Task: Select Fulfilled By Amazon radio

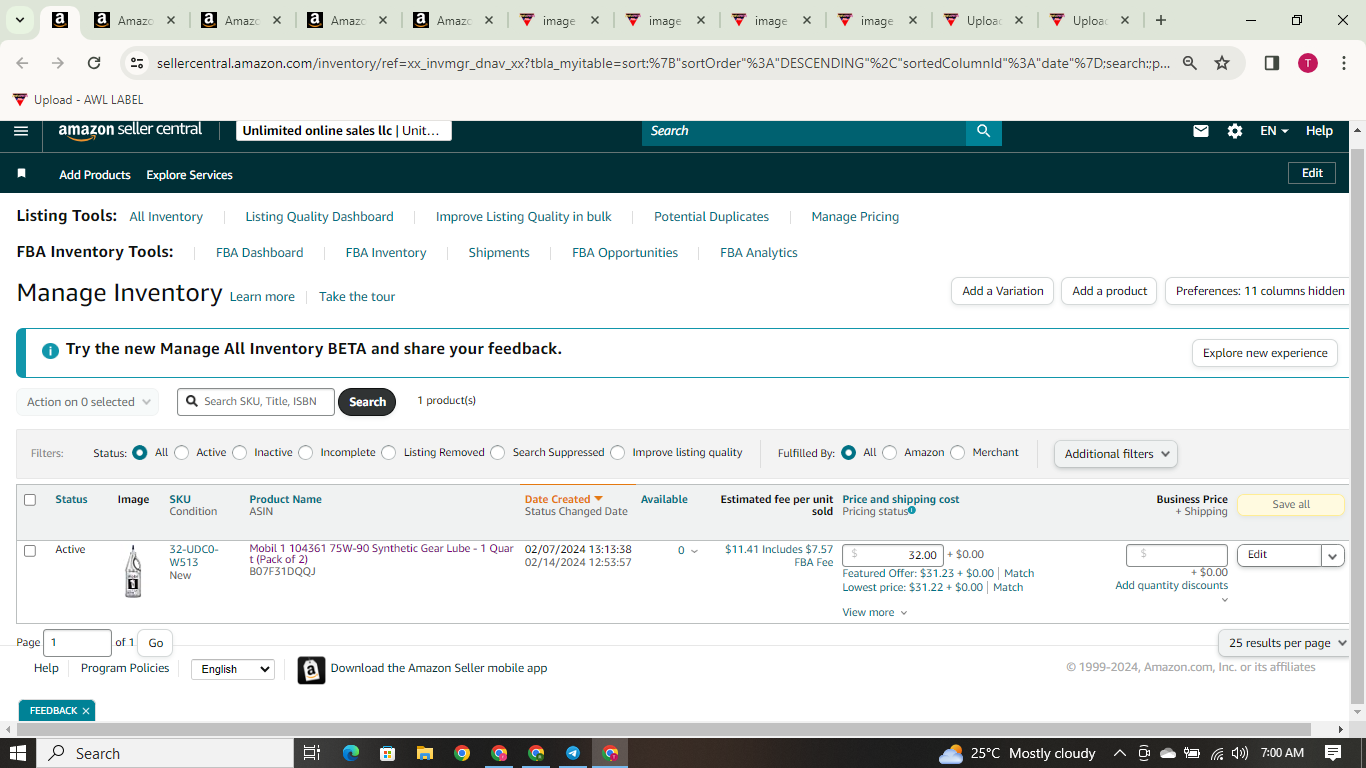Action: pos(890,453)
